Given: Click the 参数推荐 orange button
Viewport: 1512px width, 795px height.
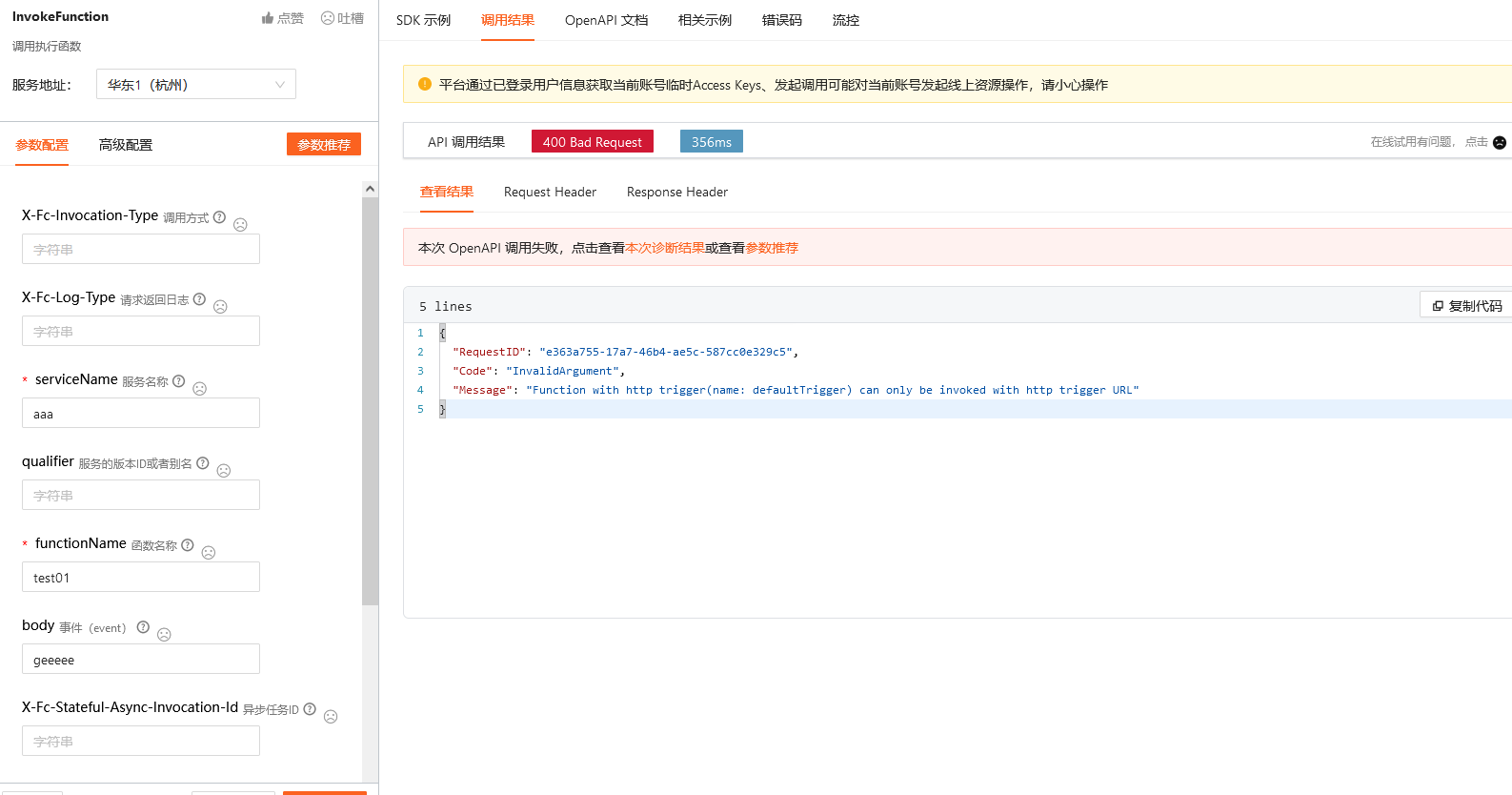Looking at the screenshot, I should [324, 144].
